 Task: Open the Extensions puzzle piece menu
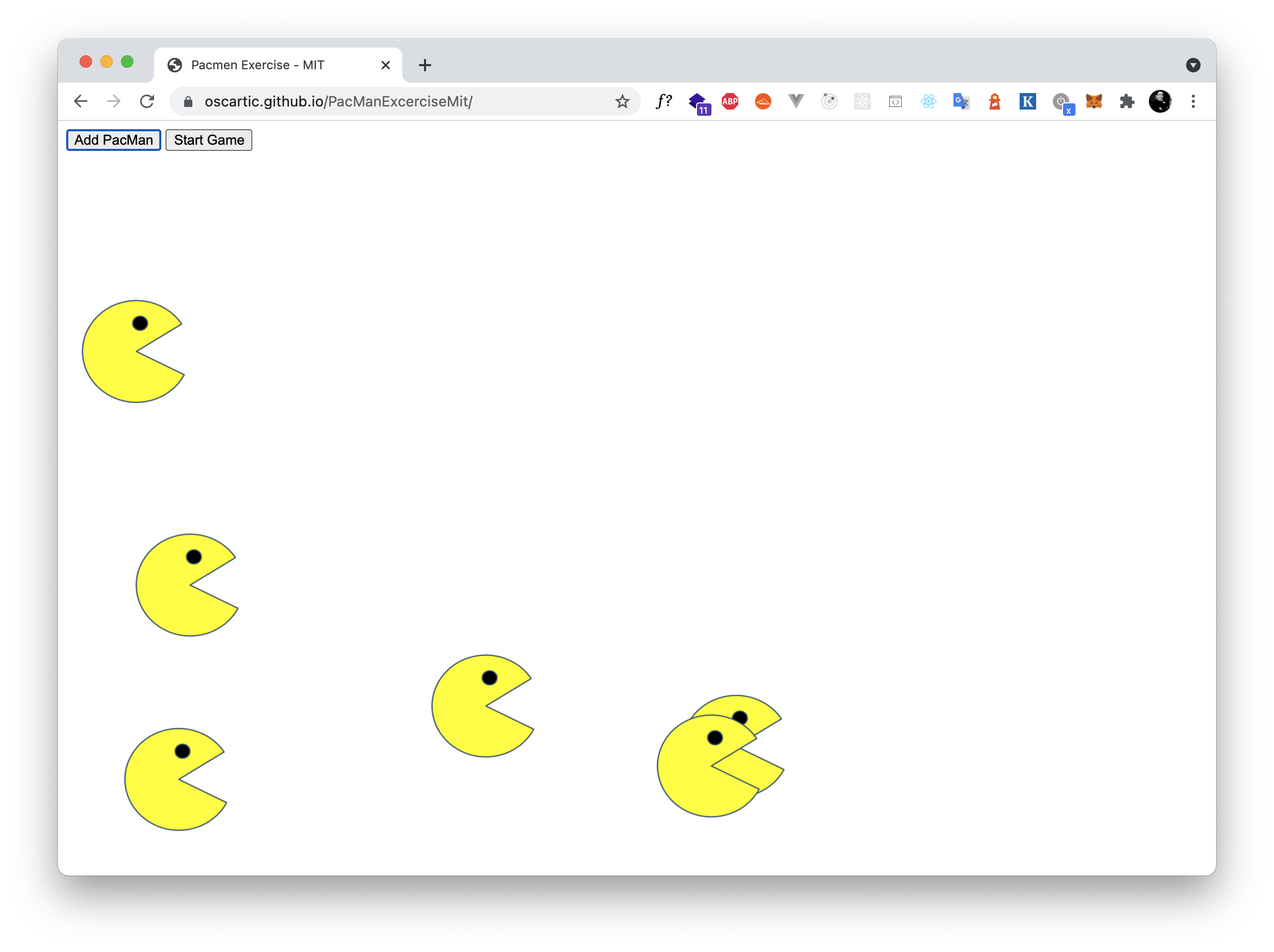[1127, 102]
